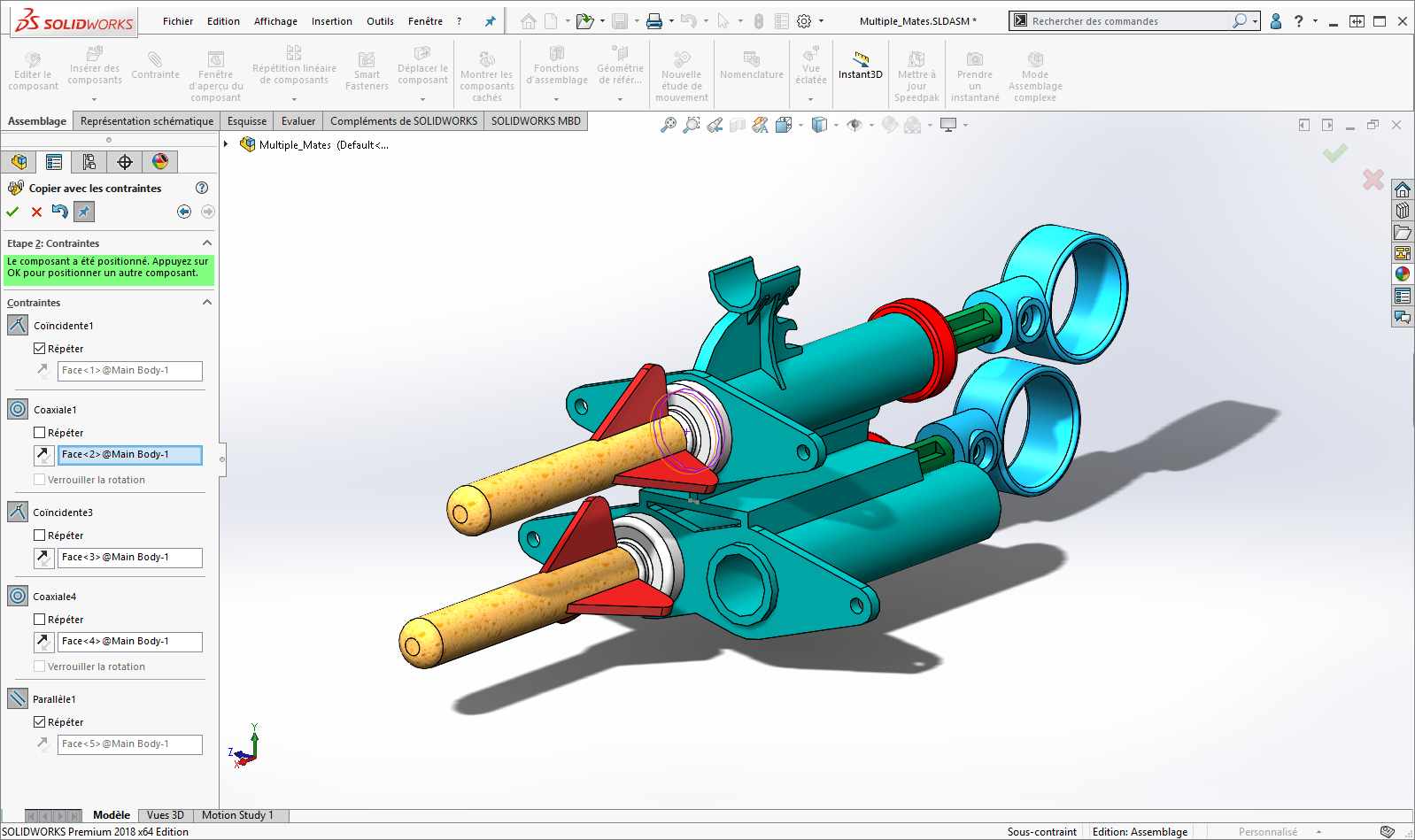This screenshot has width=1415, height=840.
Task: Toggle the pushpin keep-visible button
Action: click(83, 212)
